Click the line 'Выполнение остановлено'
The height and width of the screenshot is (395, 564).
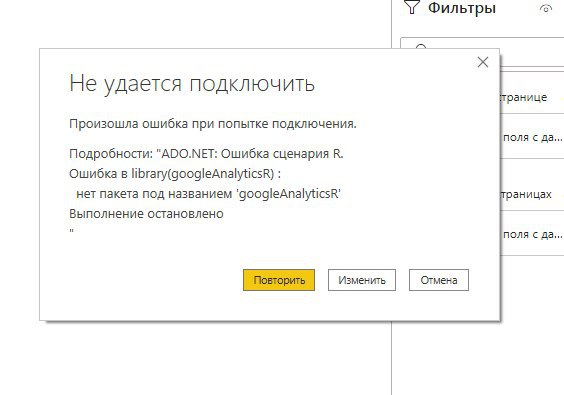click(x=146, y=214)
